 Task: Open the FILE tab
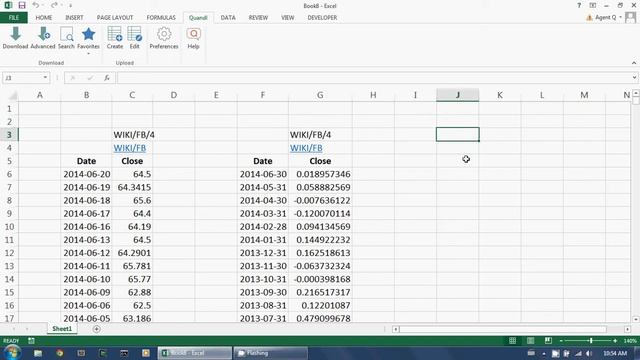pyautogui.click(x=13, y=18)
